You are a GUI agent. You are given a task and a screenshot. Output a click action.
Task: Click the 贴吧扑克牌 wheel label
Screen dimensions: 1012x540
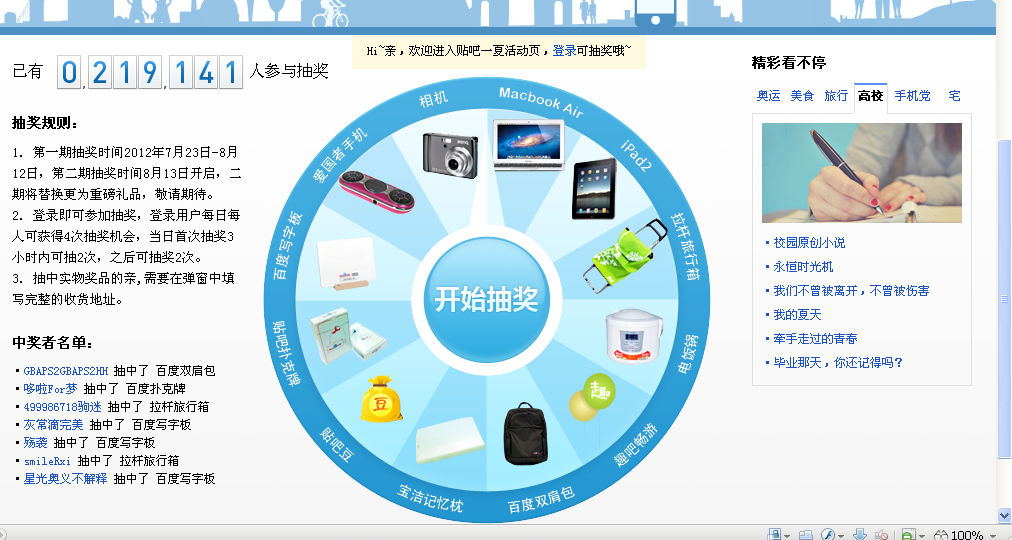tap(285, 354)
